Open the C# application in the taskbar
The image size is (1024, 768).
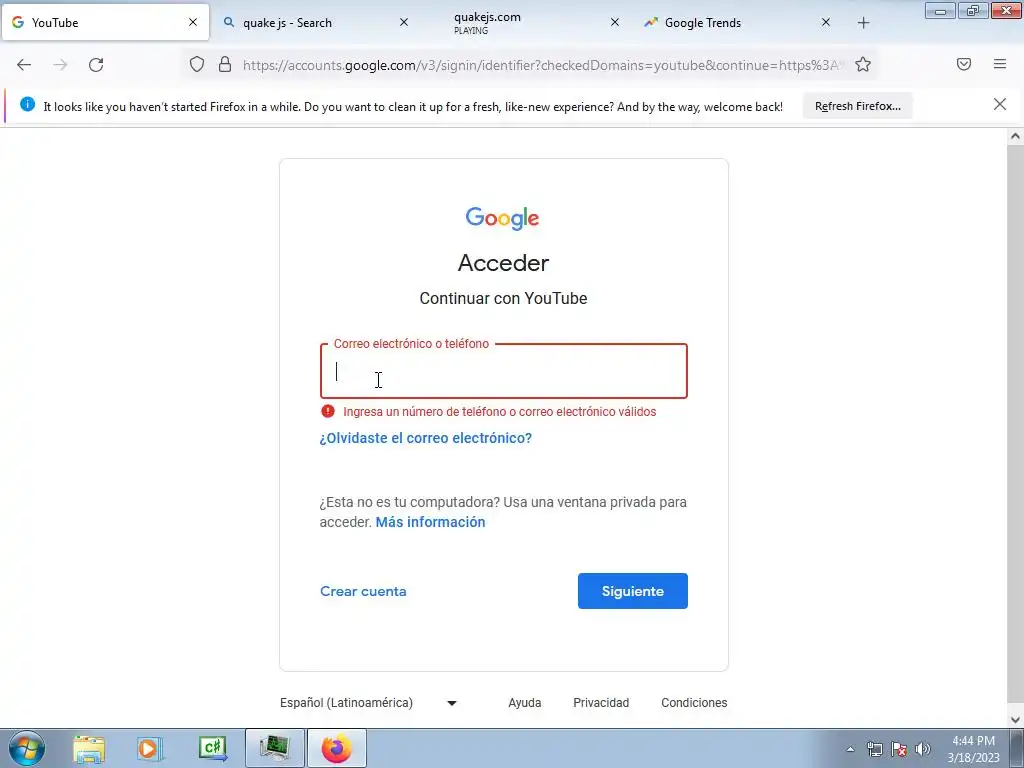(212, 749)
